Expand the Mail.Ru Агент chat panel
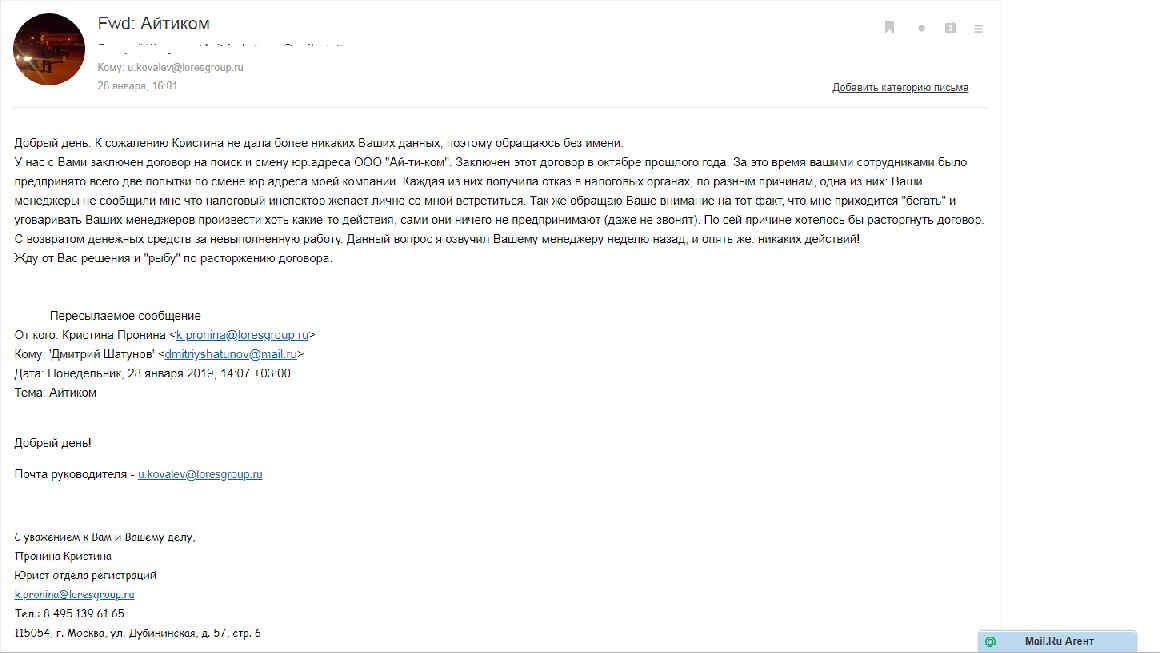The width and height of the screenshot is (1160, 653). pyautogui.click(x=1058, y=641)
